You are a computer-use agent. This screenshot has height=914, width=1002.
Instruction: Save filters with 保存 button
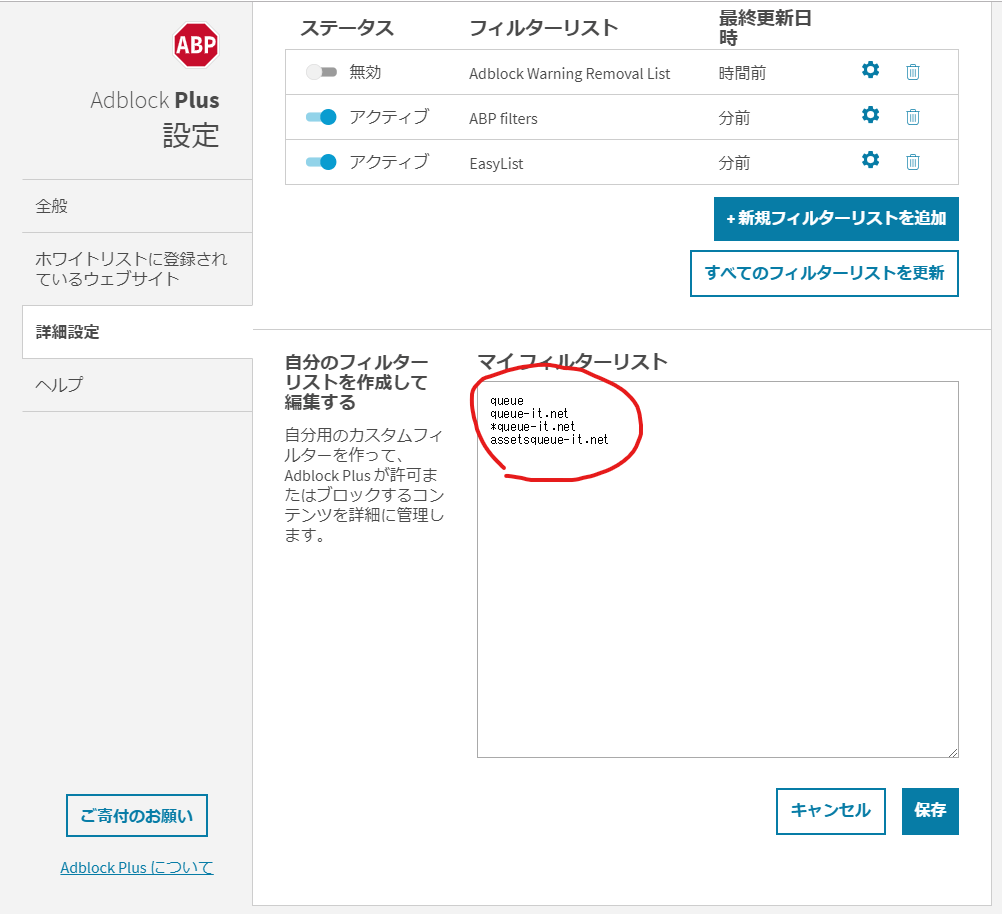[930, 811]
